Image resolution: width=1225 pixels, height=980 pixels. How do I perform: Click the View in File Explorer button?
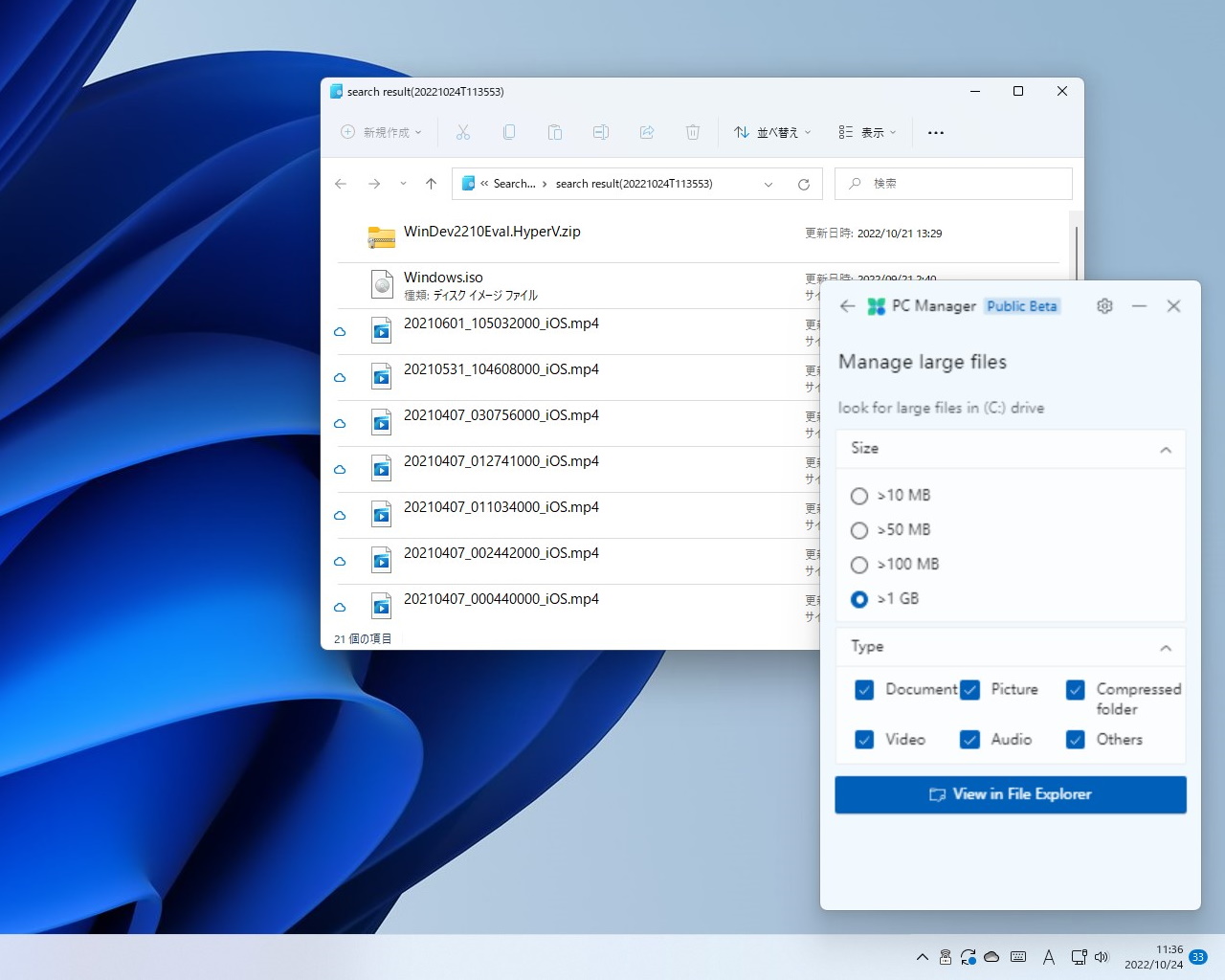pos(1011,794)
